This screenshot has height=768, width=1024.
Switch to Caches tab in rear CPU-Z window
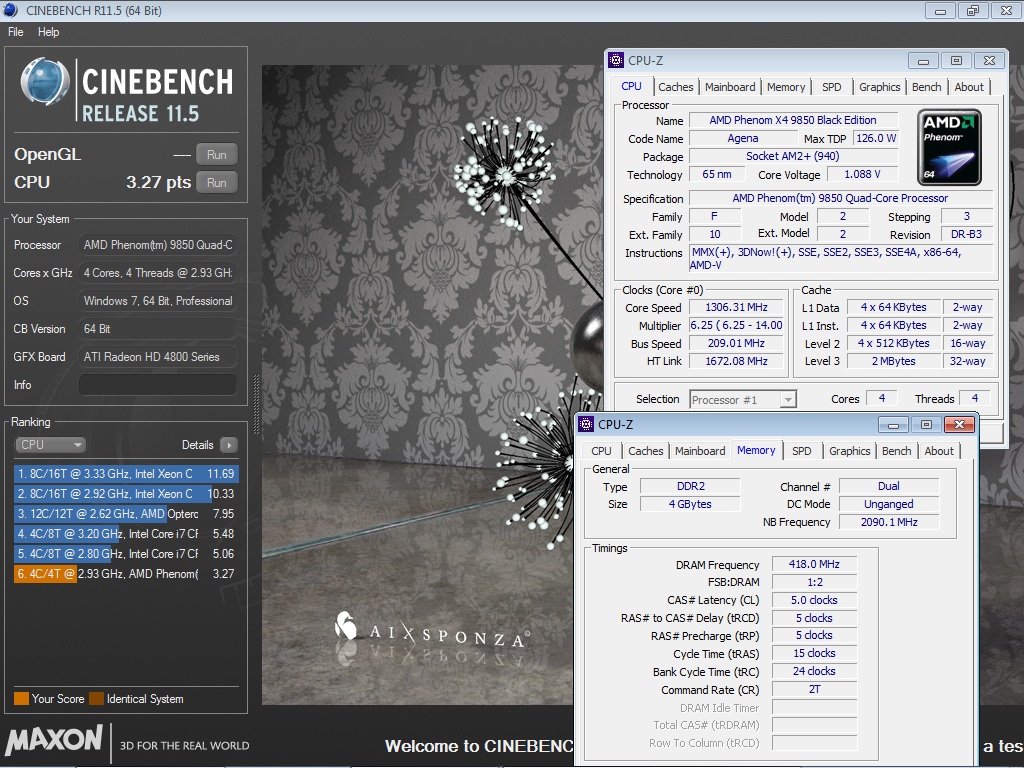[675, 87]
